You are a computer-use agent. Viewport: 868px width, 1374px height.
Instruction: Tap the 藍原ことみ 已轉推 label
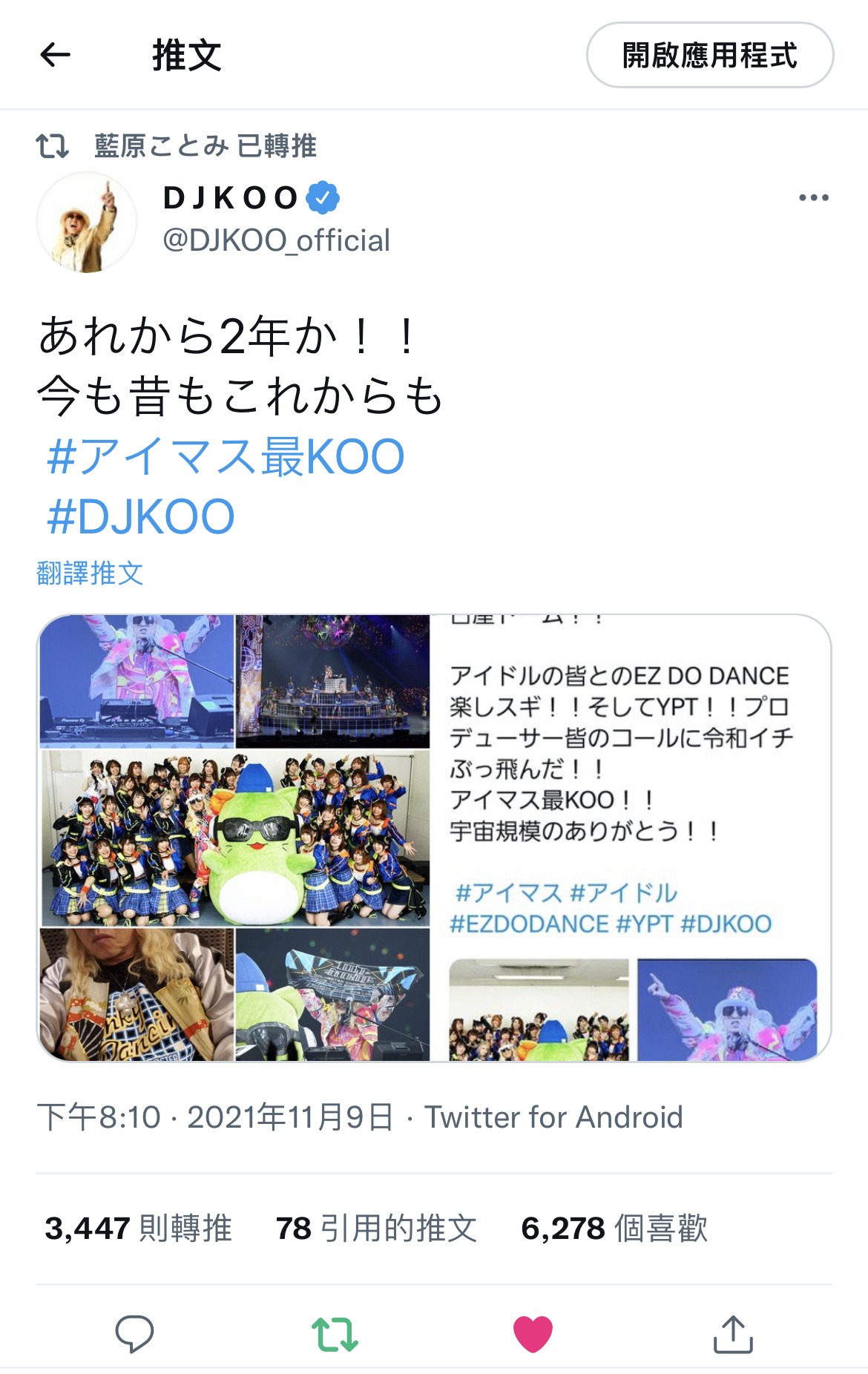point(206,145)
